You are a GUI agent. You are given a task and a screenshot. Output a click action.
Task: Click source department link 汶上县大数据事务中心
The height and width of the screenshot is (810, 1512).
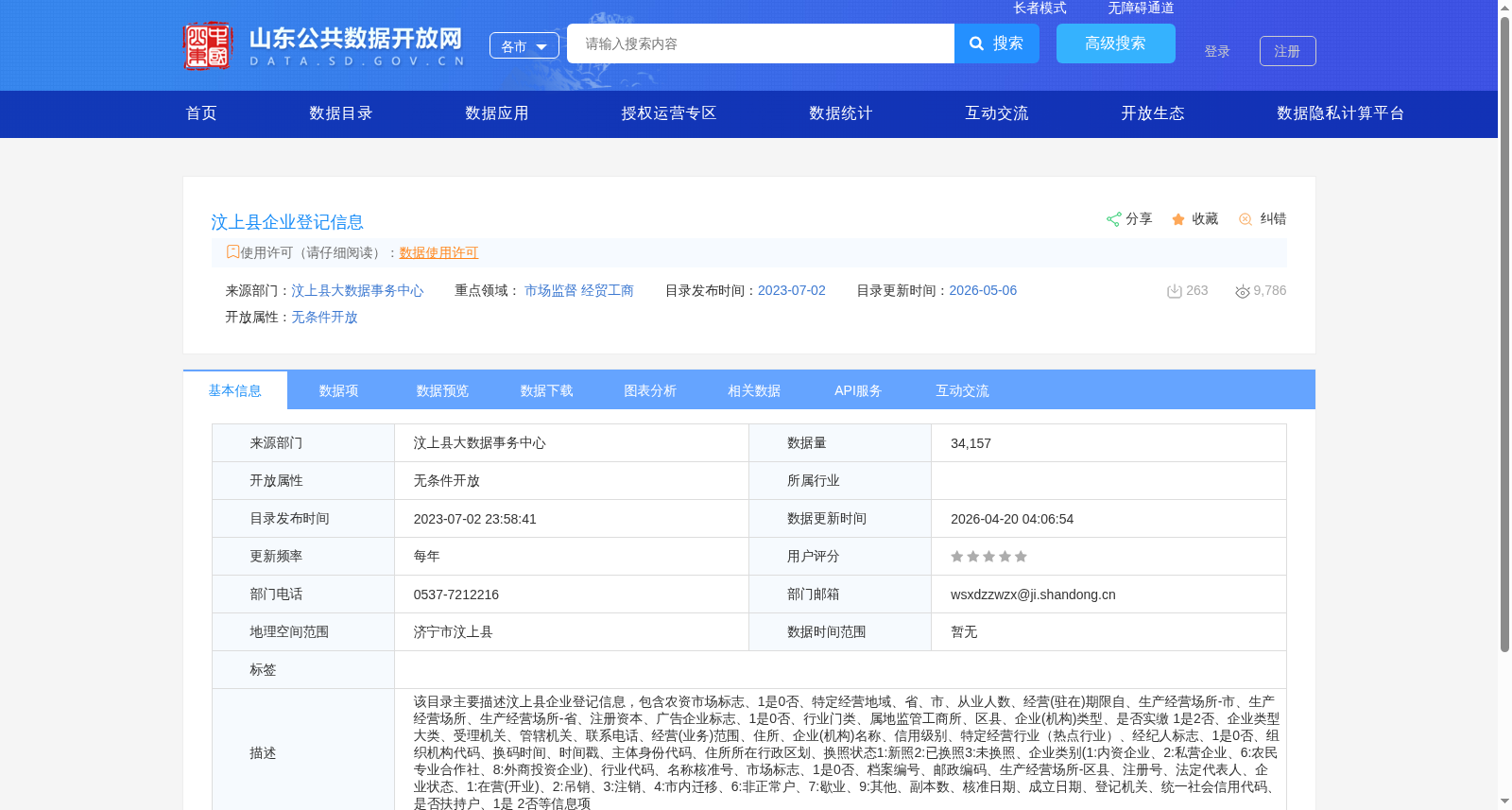[x=357, y=291]
